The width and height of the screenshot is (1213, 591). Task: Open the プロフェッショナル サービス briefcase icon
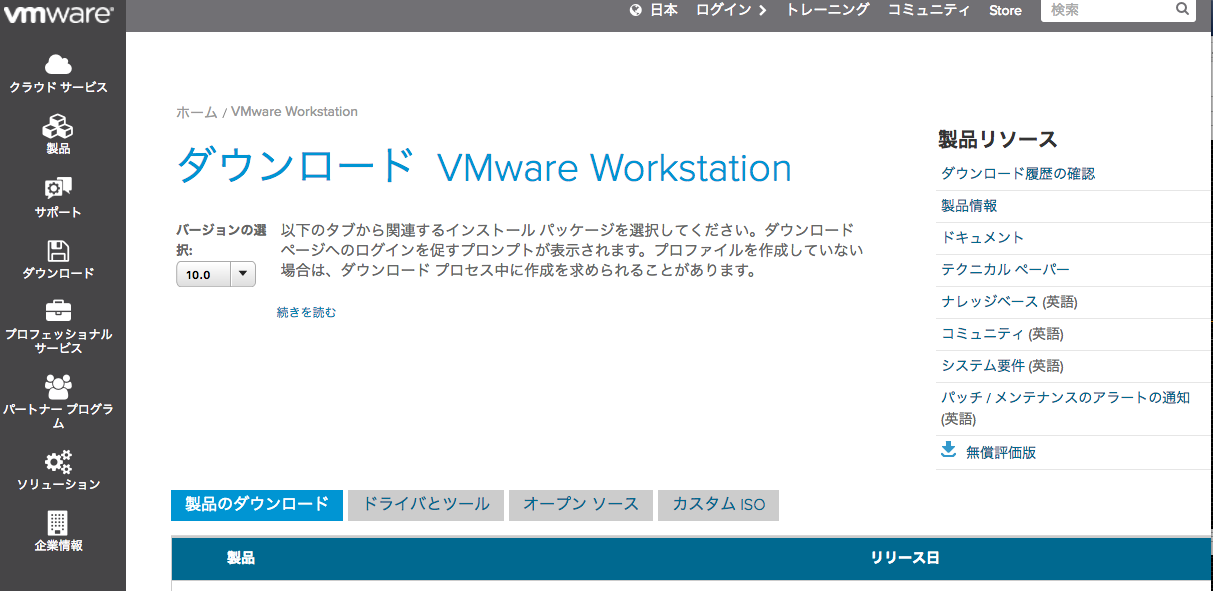(x=58, y=311)
